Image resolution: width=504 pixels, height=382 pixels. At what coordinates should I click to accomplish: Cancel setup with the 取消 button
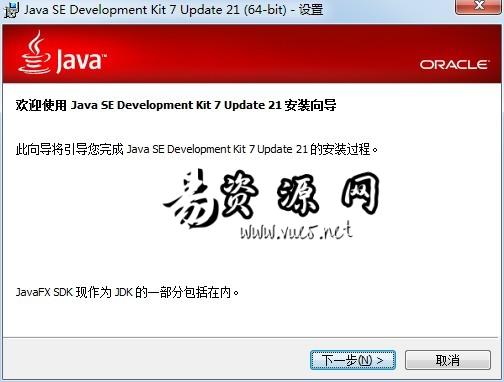point(448,360)
